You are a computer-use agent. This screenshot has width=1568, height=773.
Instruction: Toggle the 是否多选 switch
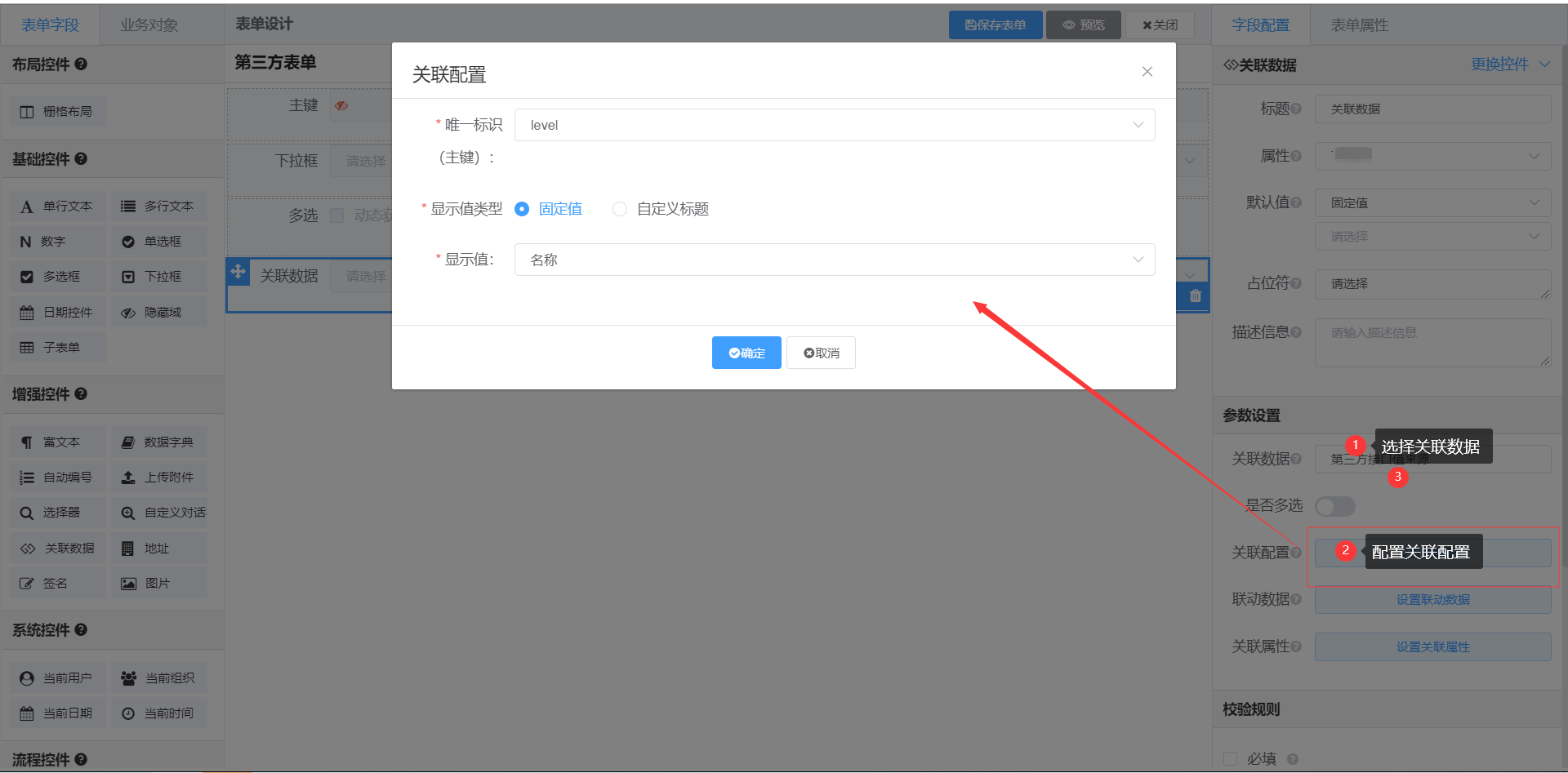click(x=1334, y=507)
